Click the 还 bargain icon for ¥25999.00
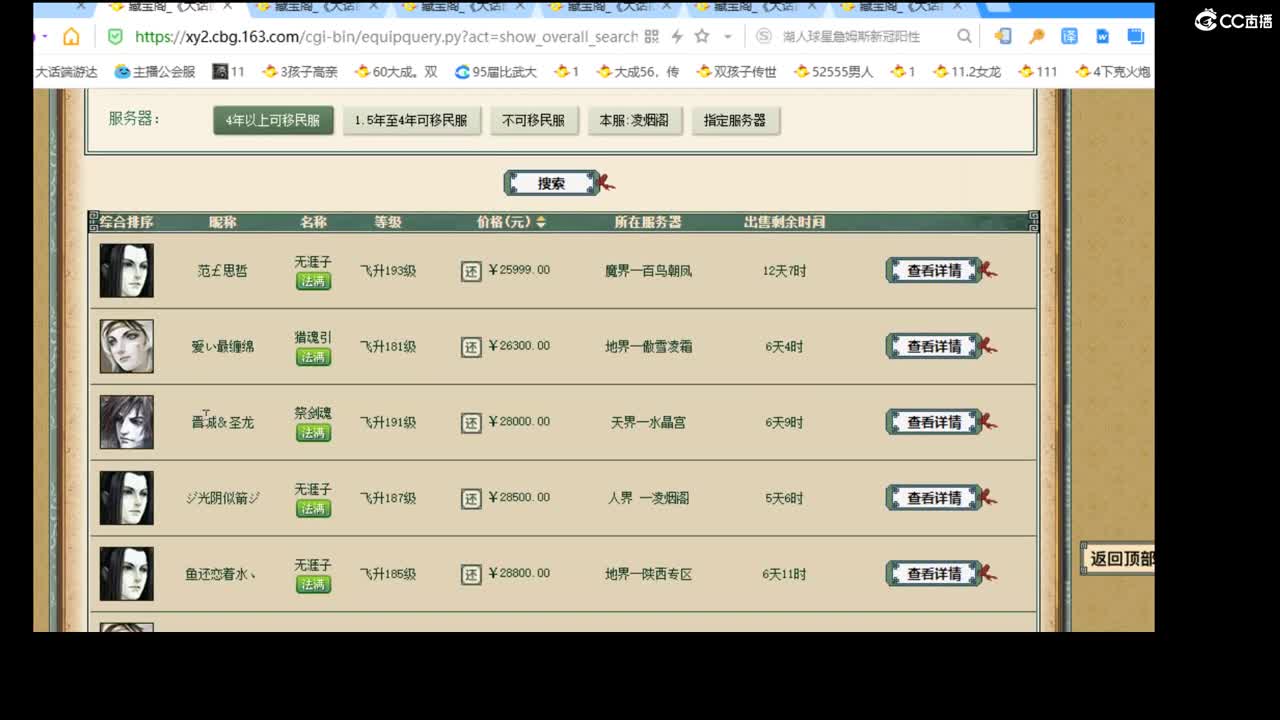Screen dimensions: 1280x720 pos(471,271)
